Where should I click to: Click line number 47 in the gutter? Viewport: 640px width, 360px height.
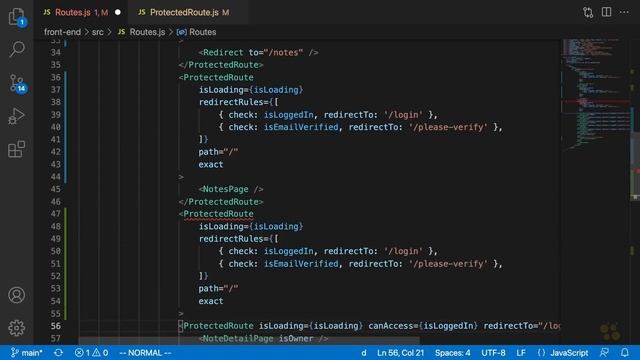tap(56, 214)
